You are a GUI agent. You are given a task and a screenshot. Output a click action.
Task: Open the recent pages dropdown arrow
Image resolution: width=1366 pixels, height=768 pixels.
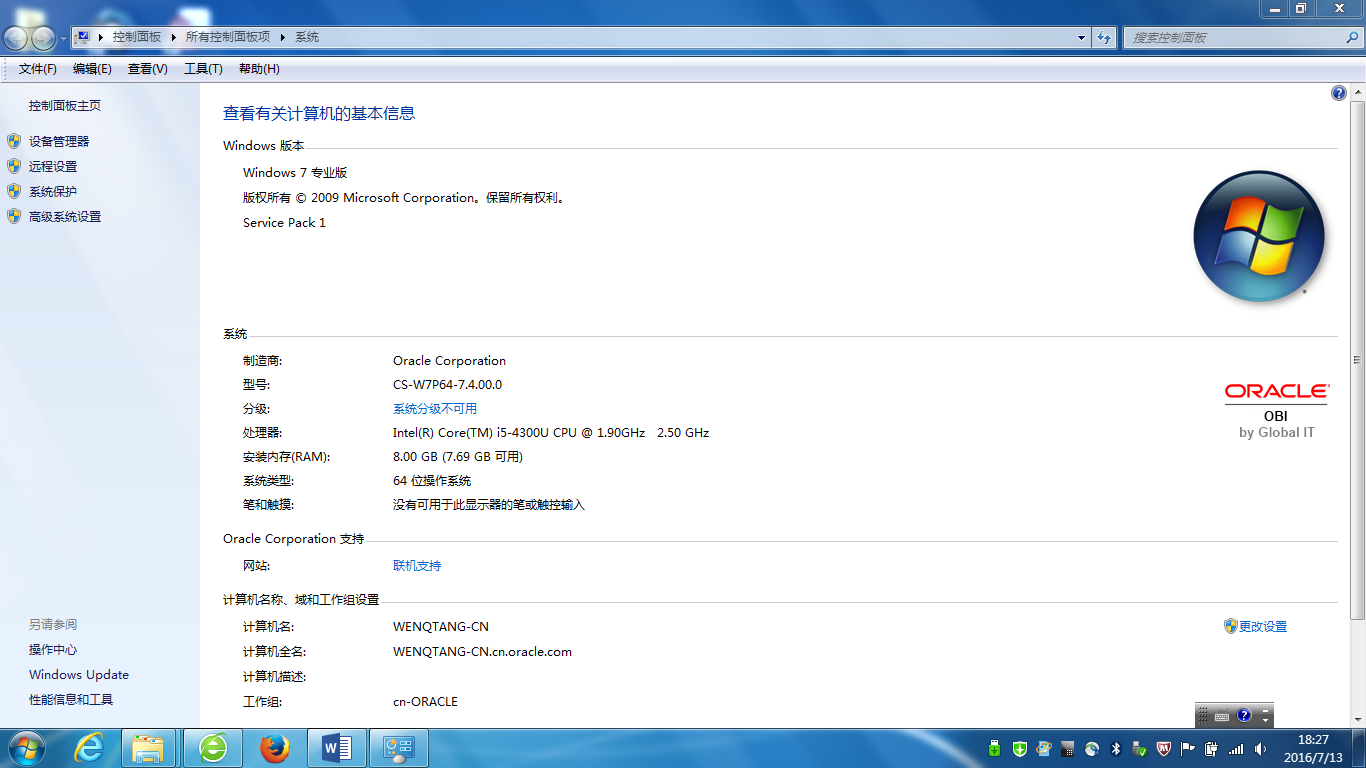tap(63, 38)
